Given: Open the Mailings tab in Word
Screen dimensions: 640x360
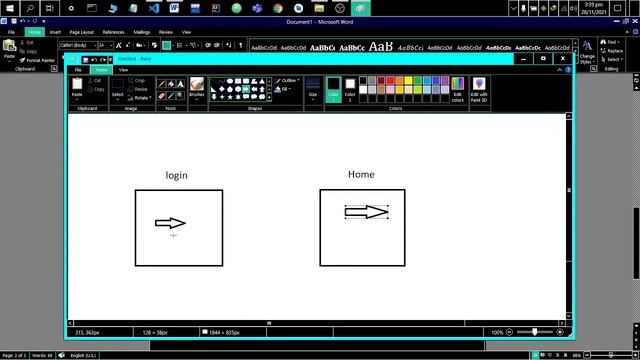Looking at the screenshot, I should pyautogui.click(x=142, y=32).
